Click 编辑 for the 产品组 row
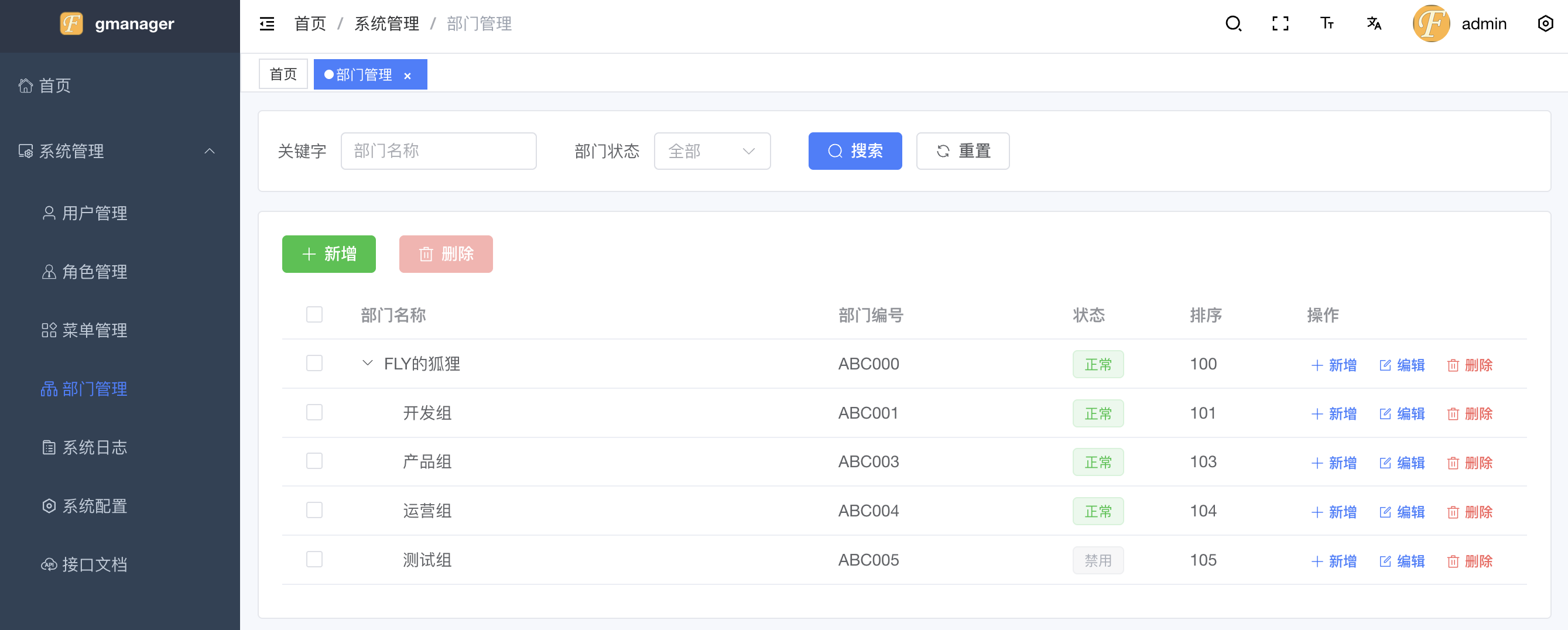The width and height of the screenshot is (1568, 630). tap(1402, 463)
